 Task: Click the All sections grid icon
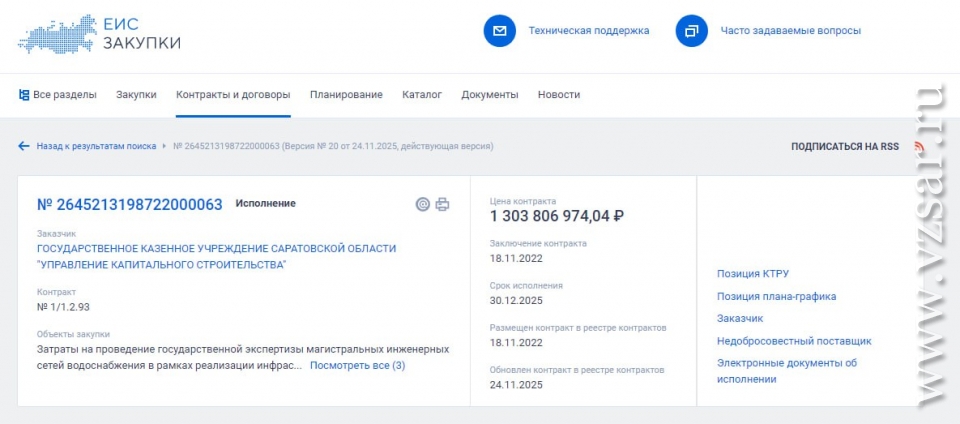(x=24, y=95)
